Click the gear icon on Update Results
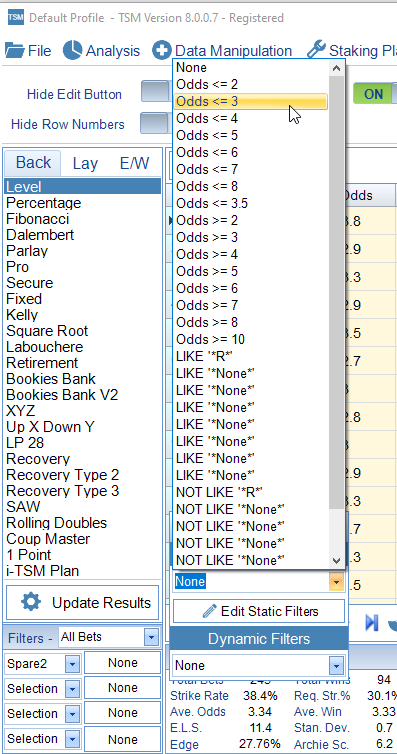397x754 pixels. [x=32, y=603]
